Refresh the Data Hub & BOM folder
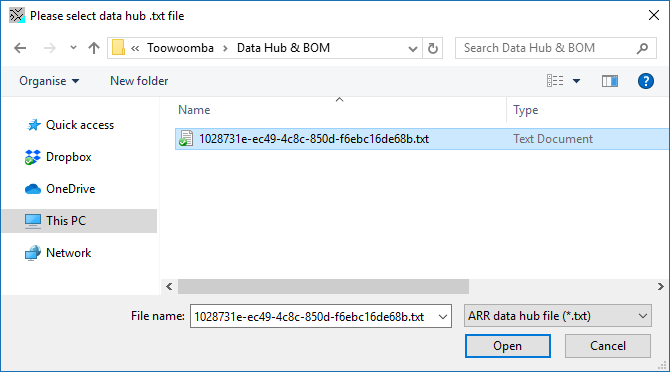Screen dimensions: 670x372 point(433,48)
